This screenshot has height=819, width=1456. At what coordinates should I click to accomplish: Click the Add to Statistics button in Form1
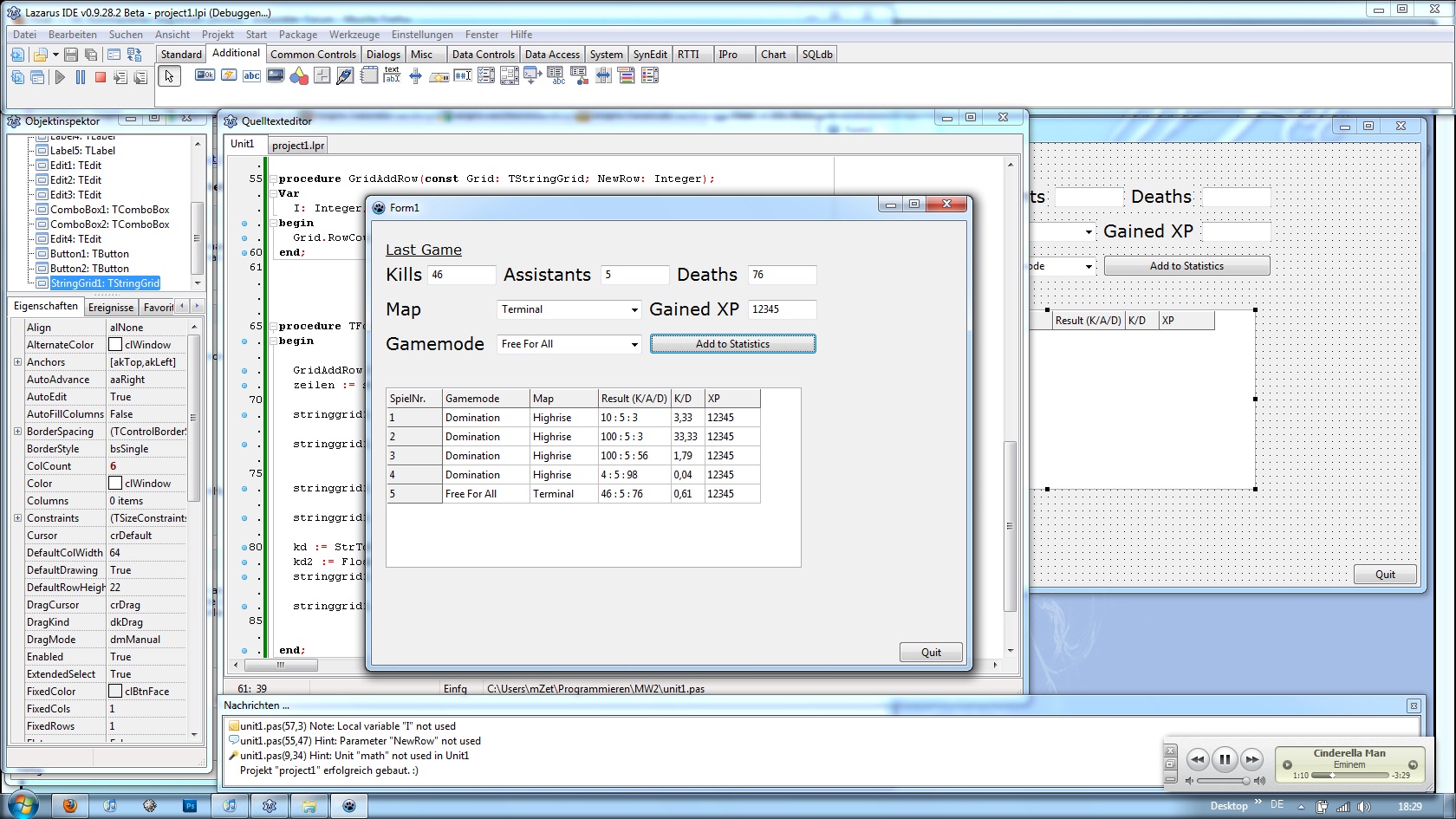[732, 344]
